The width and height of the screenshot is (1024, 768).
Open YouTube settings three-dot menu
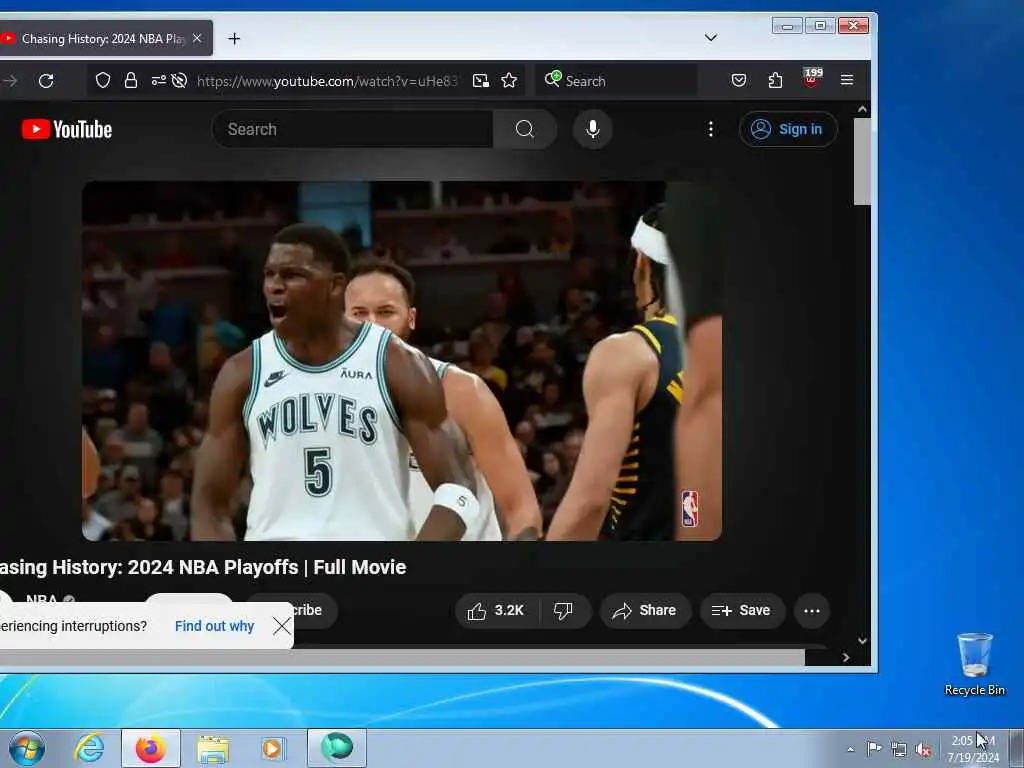point(711,129)
